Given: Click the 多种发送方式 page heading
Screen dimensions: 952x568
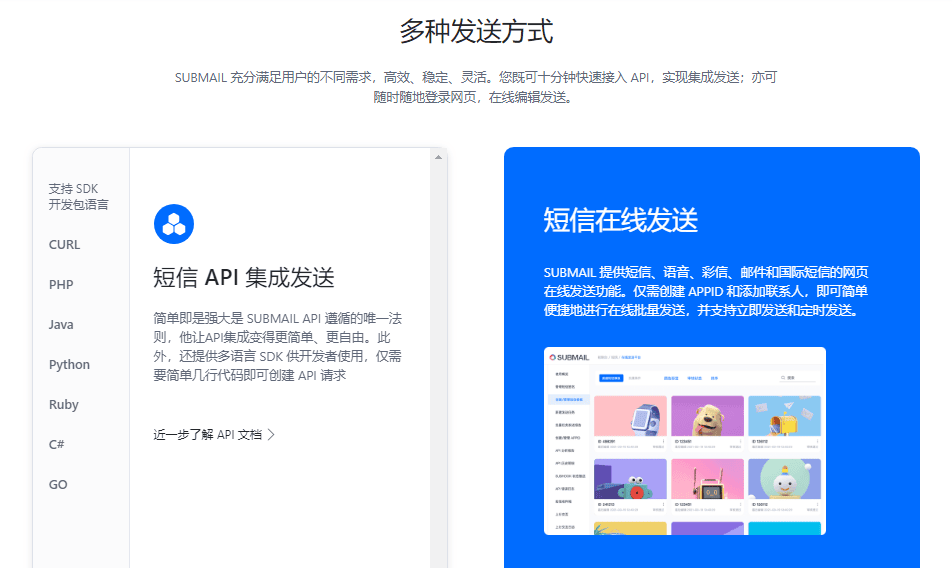Looking at the screenshot, I should [476, 31].
